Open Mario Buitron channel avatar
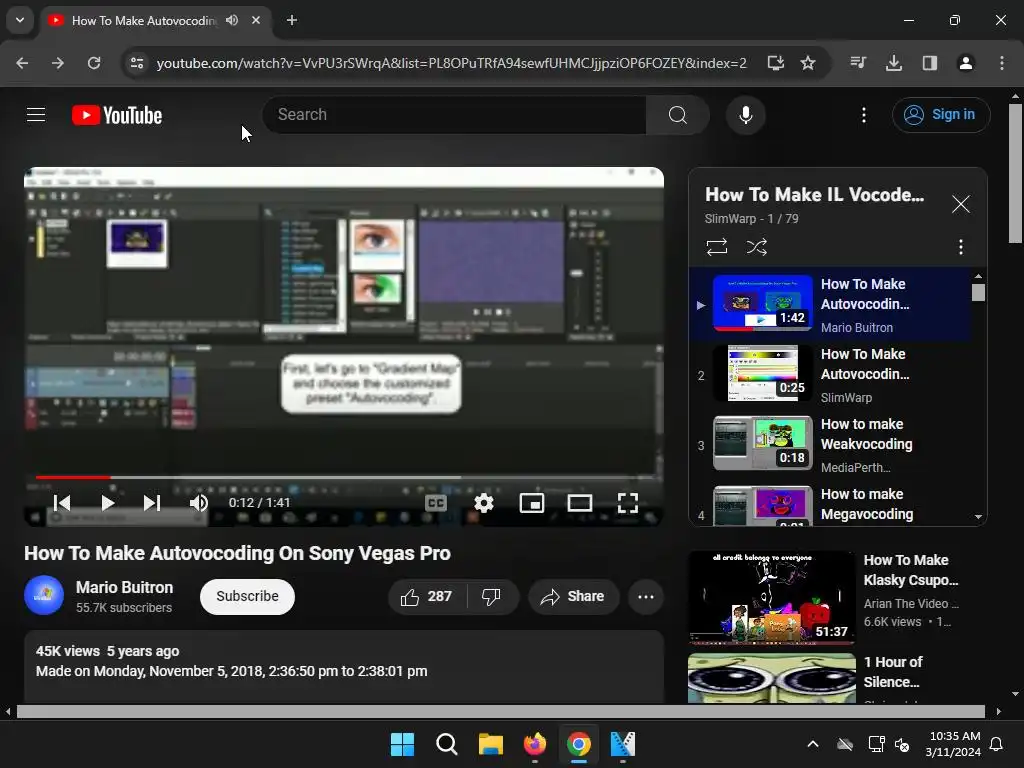This screenshot has height=768, width=1024. [44, 596]
